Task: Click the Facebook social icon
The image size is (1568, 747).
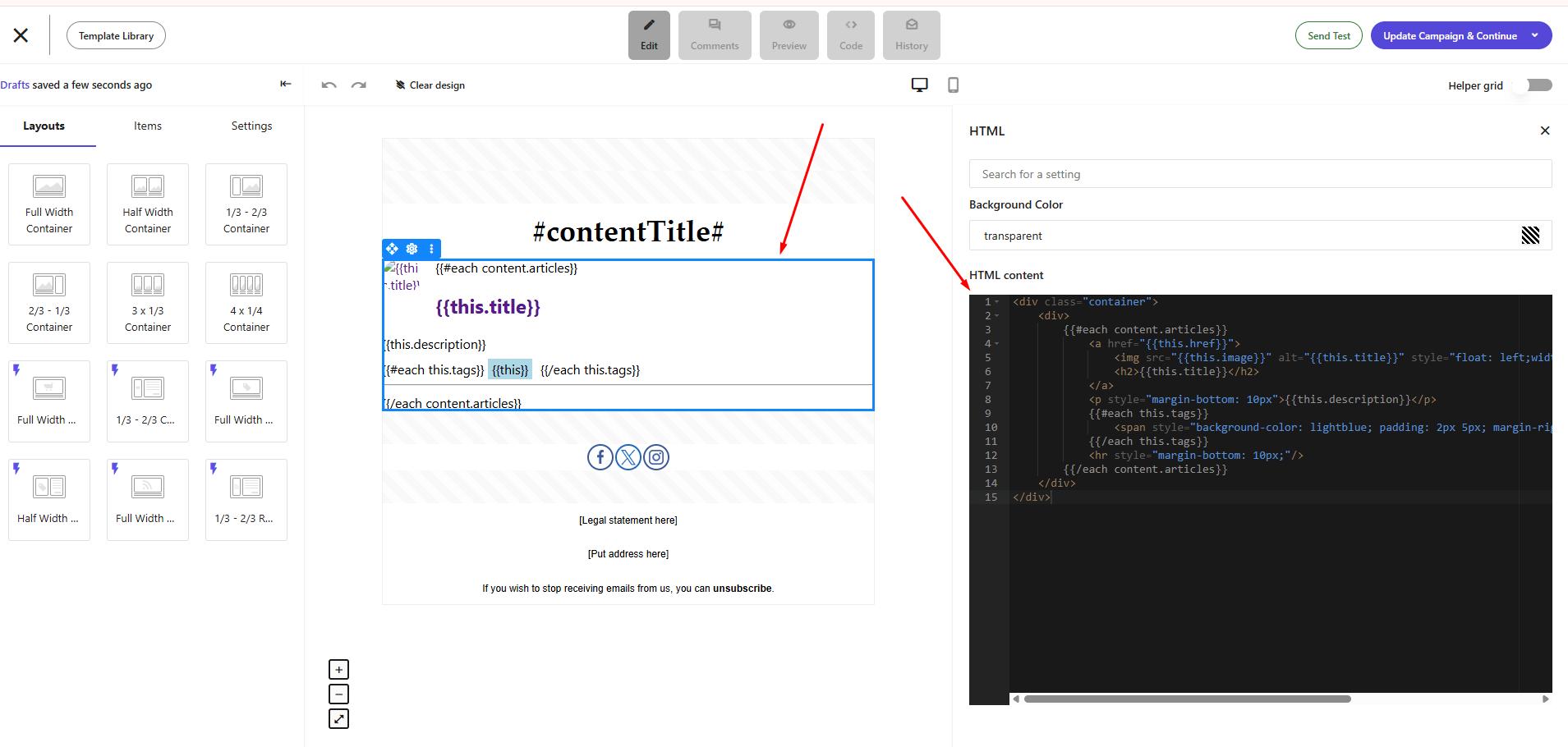Action: click(600, 457)
